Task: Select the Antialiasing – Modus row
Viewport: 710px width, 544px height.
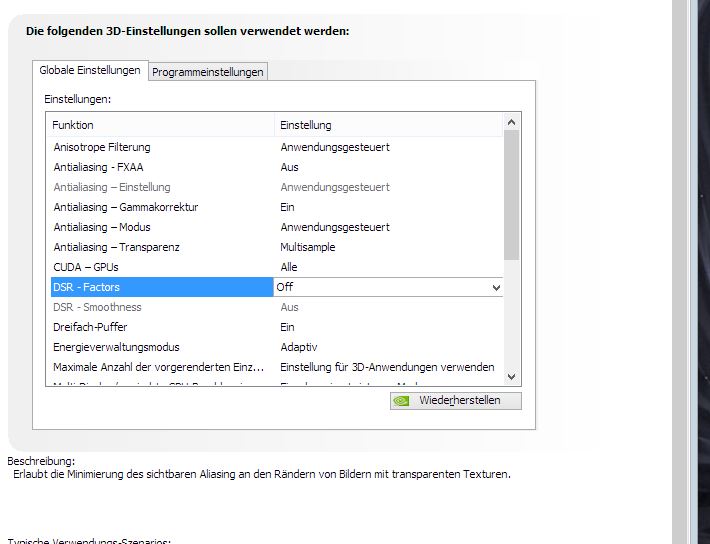Action: [x=276, y=227]
